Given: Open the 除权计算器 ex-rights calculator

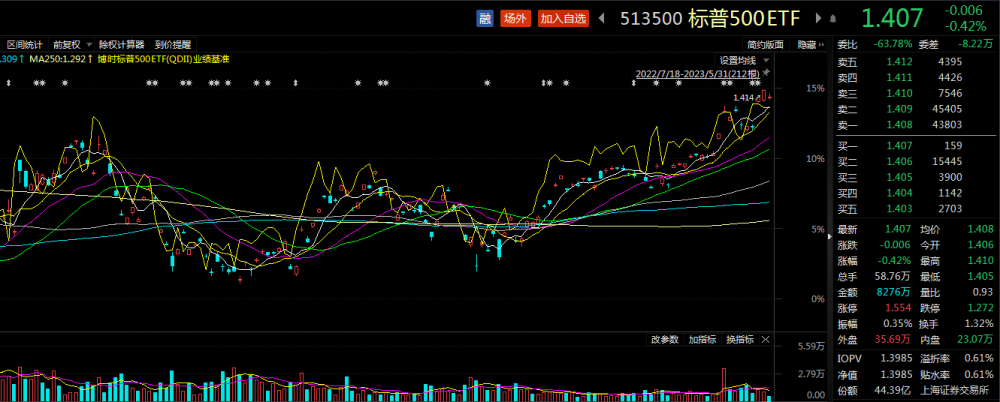Looking at the screenshot, I should pos(122,45).
